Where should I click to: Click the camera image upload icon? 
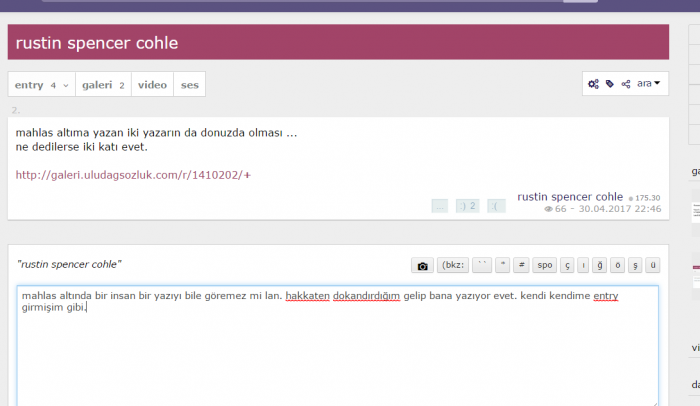422,266
